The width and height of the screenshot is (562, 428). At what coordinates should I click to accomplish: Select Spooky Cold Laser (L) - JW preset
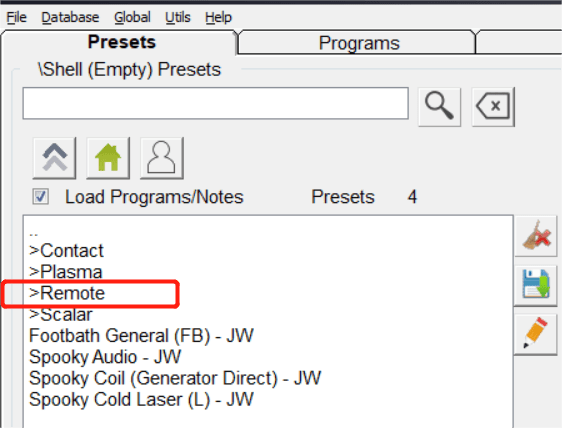coord(141,399)
